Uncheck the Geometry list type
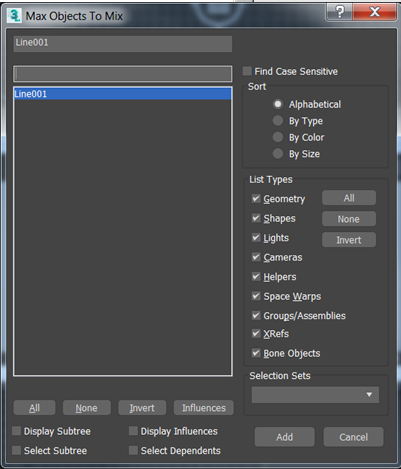The width and height of the screenshot is (401, 469). tap(256, 199)
